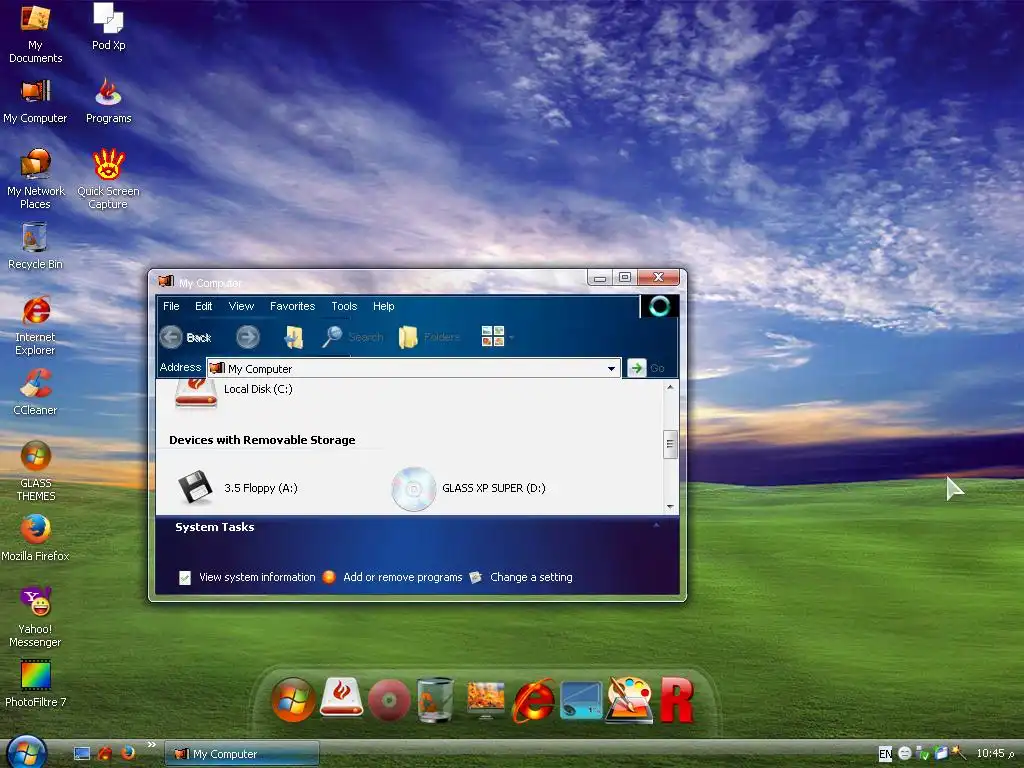This screenshot has width=1024, height=768.
Task: Open the Tools menu
Action: point(344,306)
